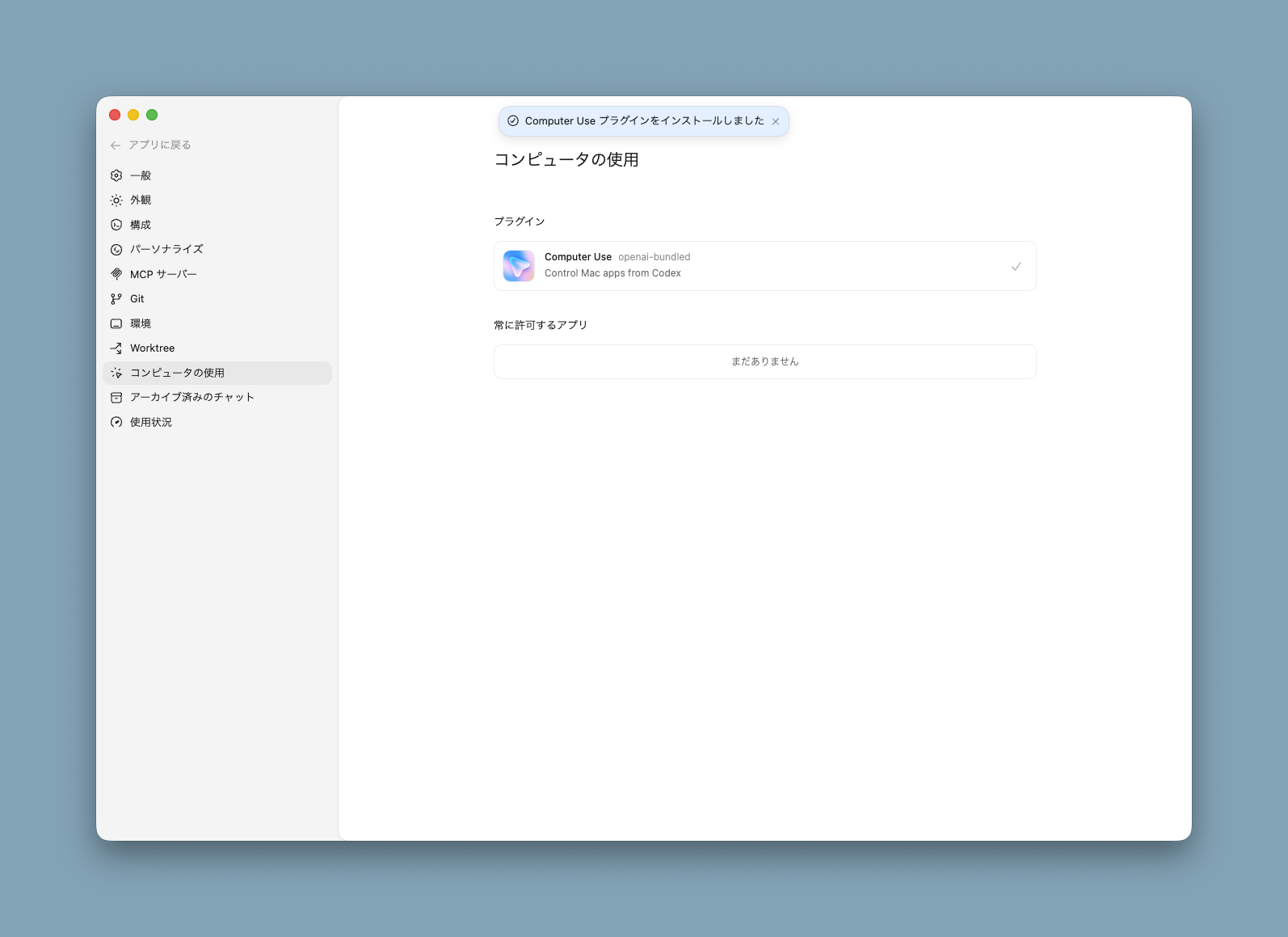Click the Worktree arrow icon
The width and height of the screenshot is (1288, 937).
point(116,348)
